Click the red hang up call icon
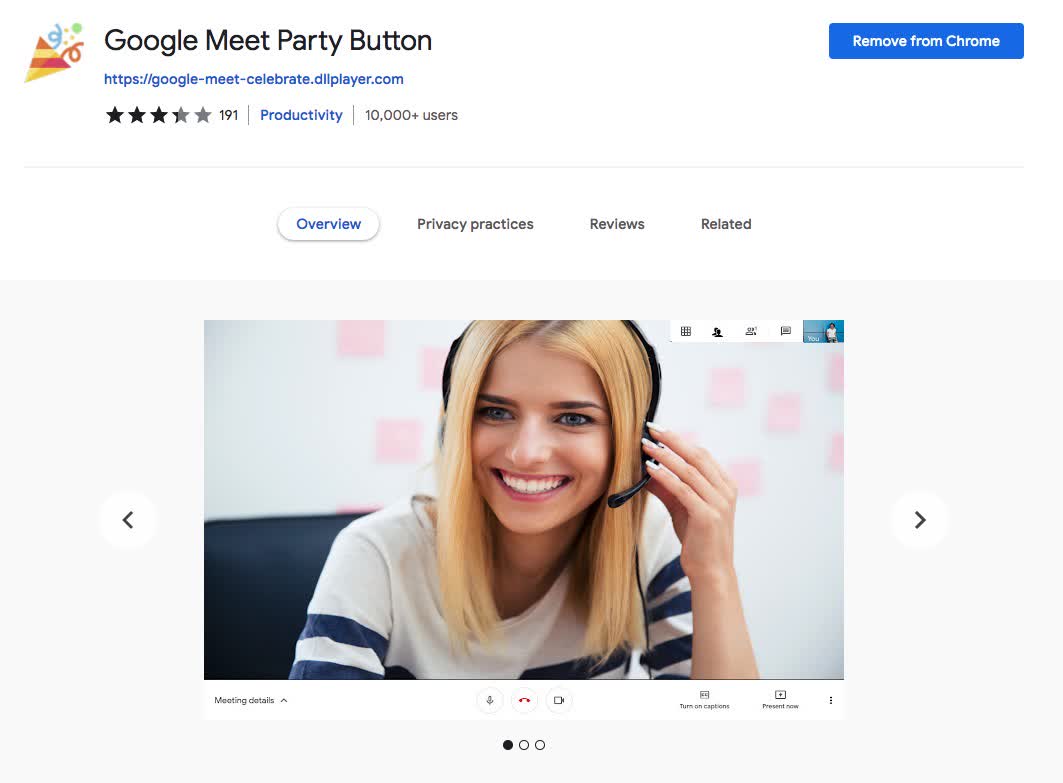 pos(524,700)
